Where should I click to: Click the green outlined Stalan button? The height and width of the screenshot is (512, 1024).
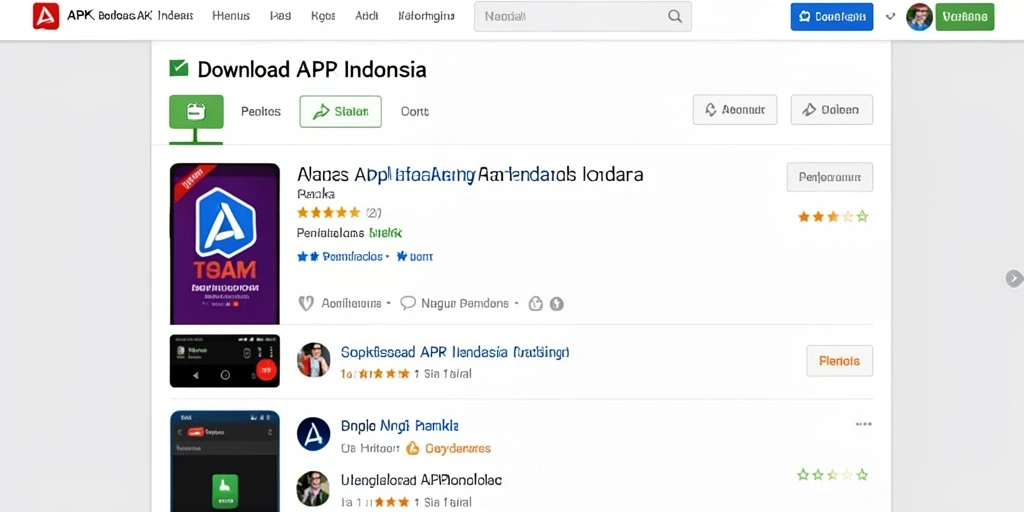[340, 112]
